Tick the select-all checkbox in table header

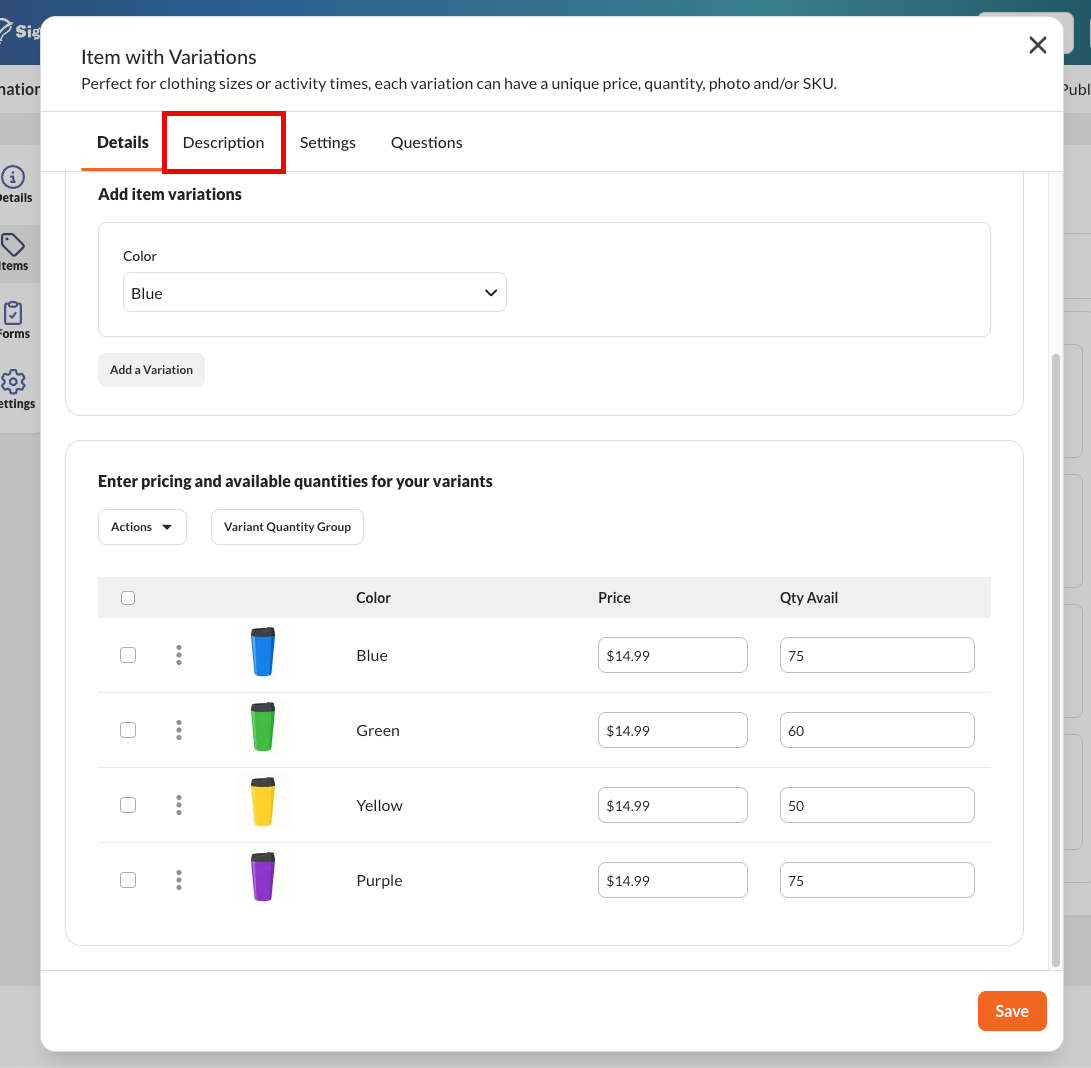[128, 598]
